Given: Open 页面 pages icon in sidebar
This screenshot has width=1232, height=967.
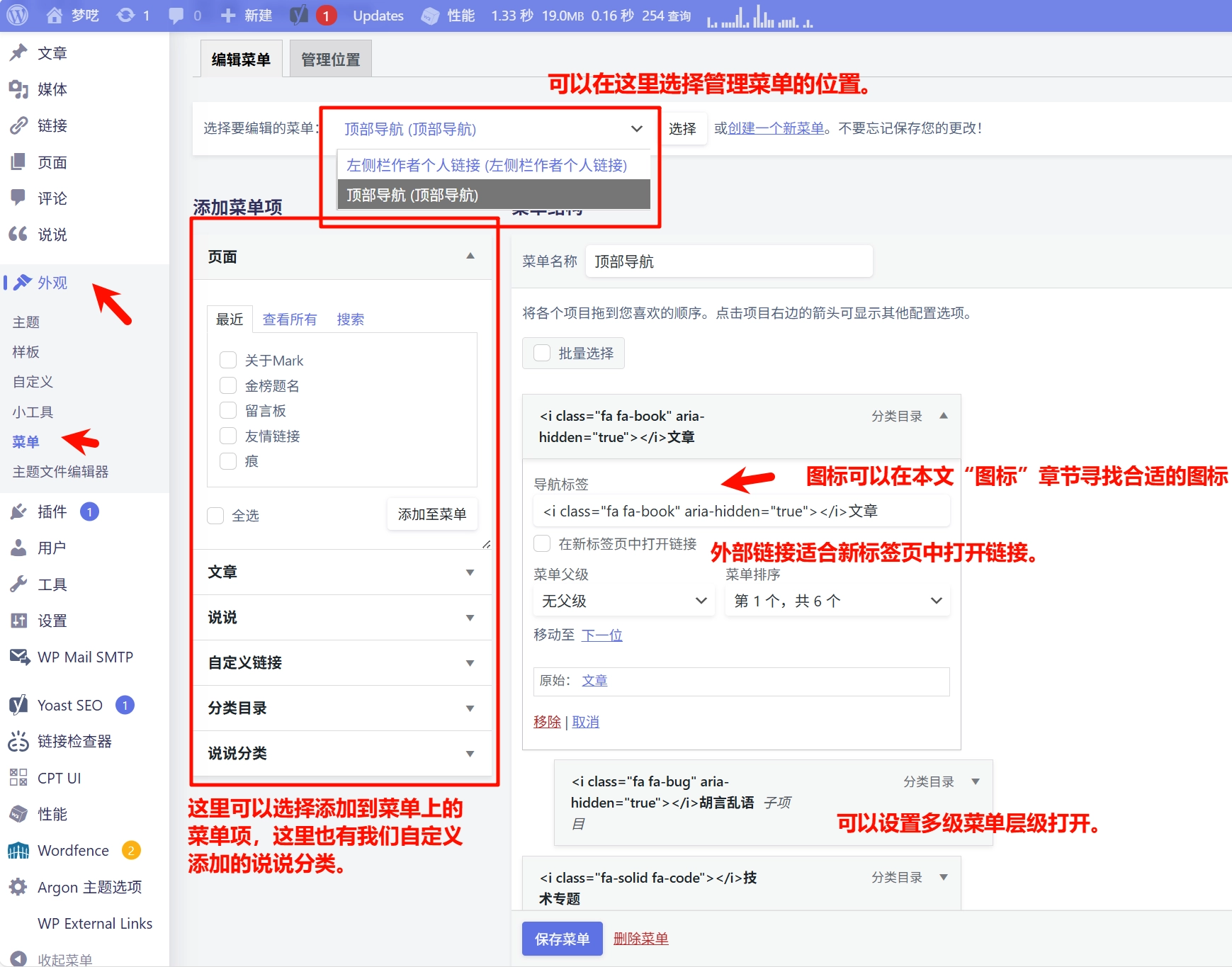Looking at the screenshot, I should pyautogui.click(x=18, y=162).
